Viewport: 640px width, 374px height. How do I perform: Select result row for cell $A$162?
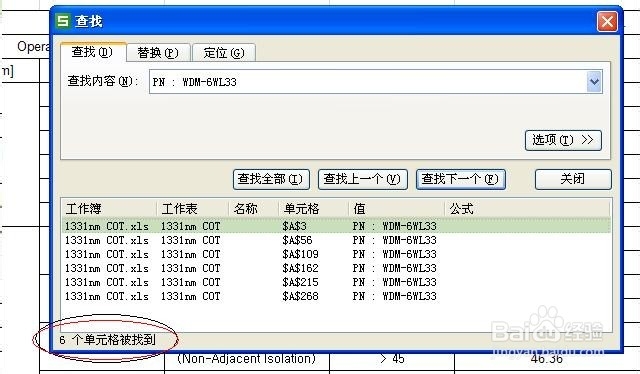point(336,268)
